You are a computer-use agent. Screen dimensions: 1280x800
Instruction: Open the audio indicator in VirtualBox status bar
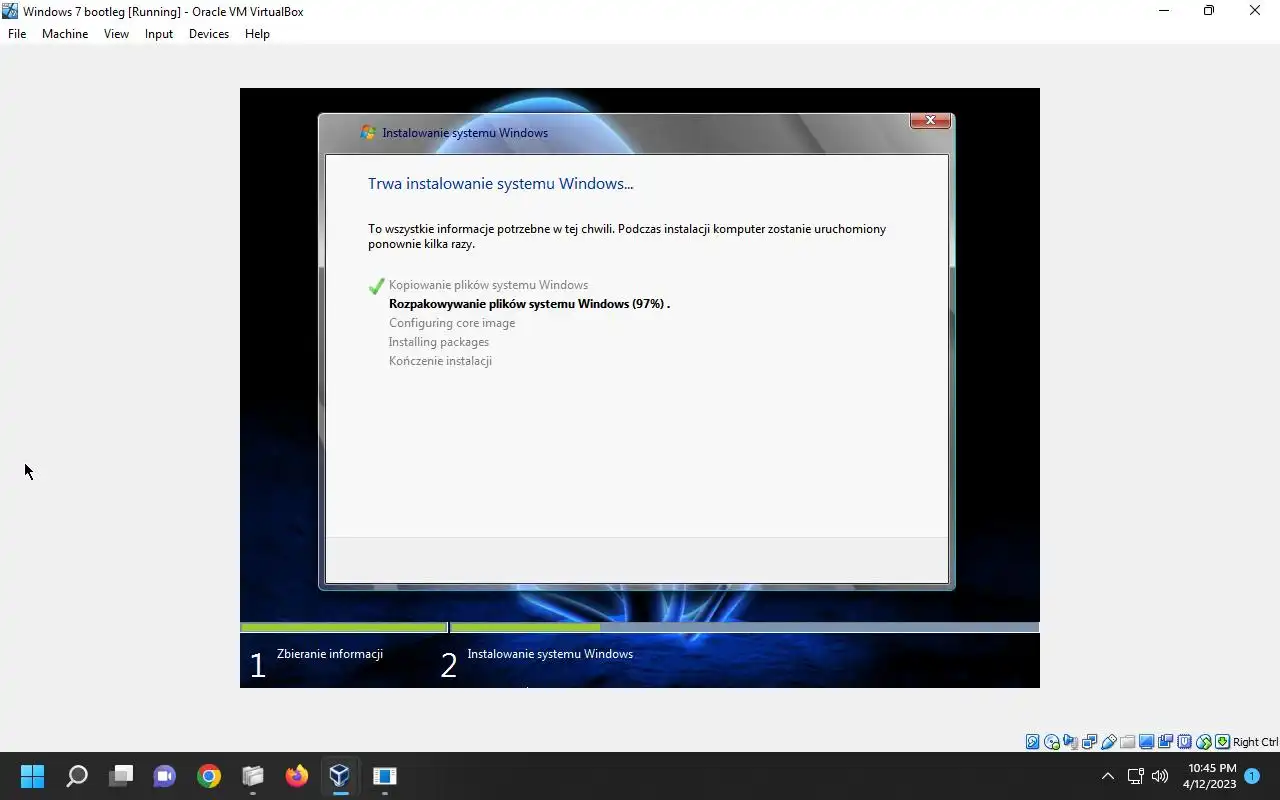coord(1070,742)
